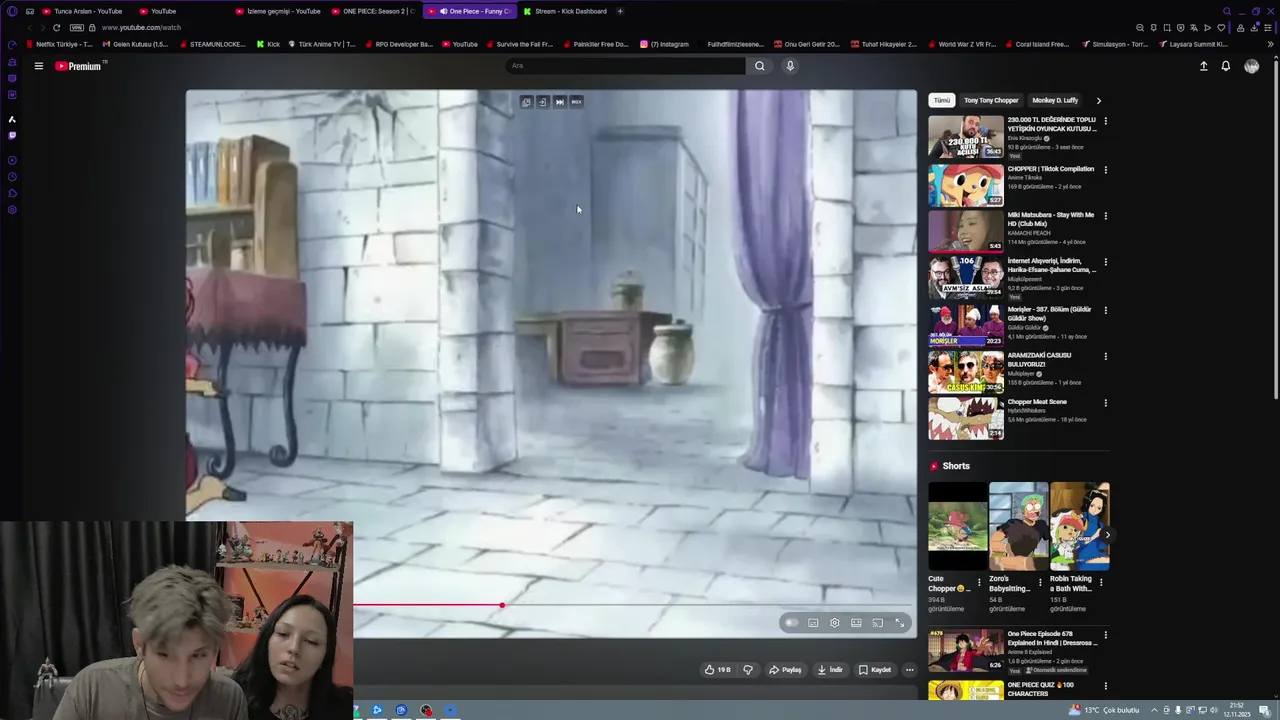Dislike the video
Image resolution: width=1280 pixels, height=720 pixels.
[748, 670]
